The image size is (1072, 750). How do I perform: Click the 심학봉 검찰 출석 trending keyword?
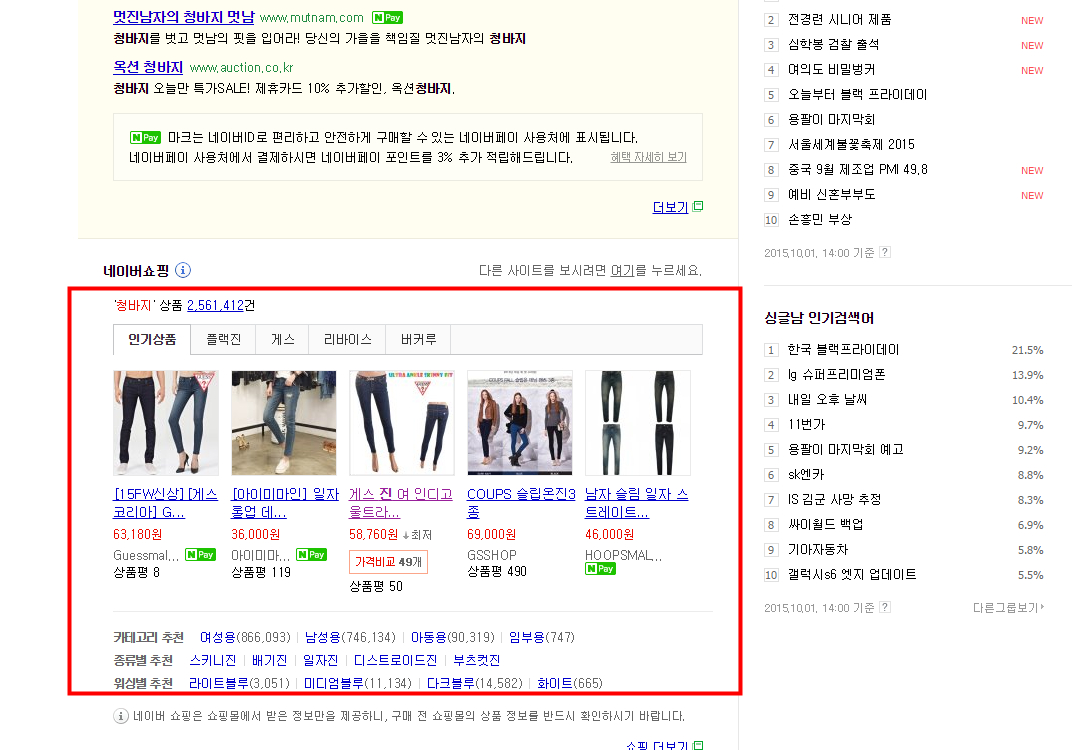coord(833,44)
